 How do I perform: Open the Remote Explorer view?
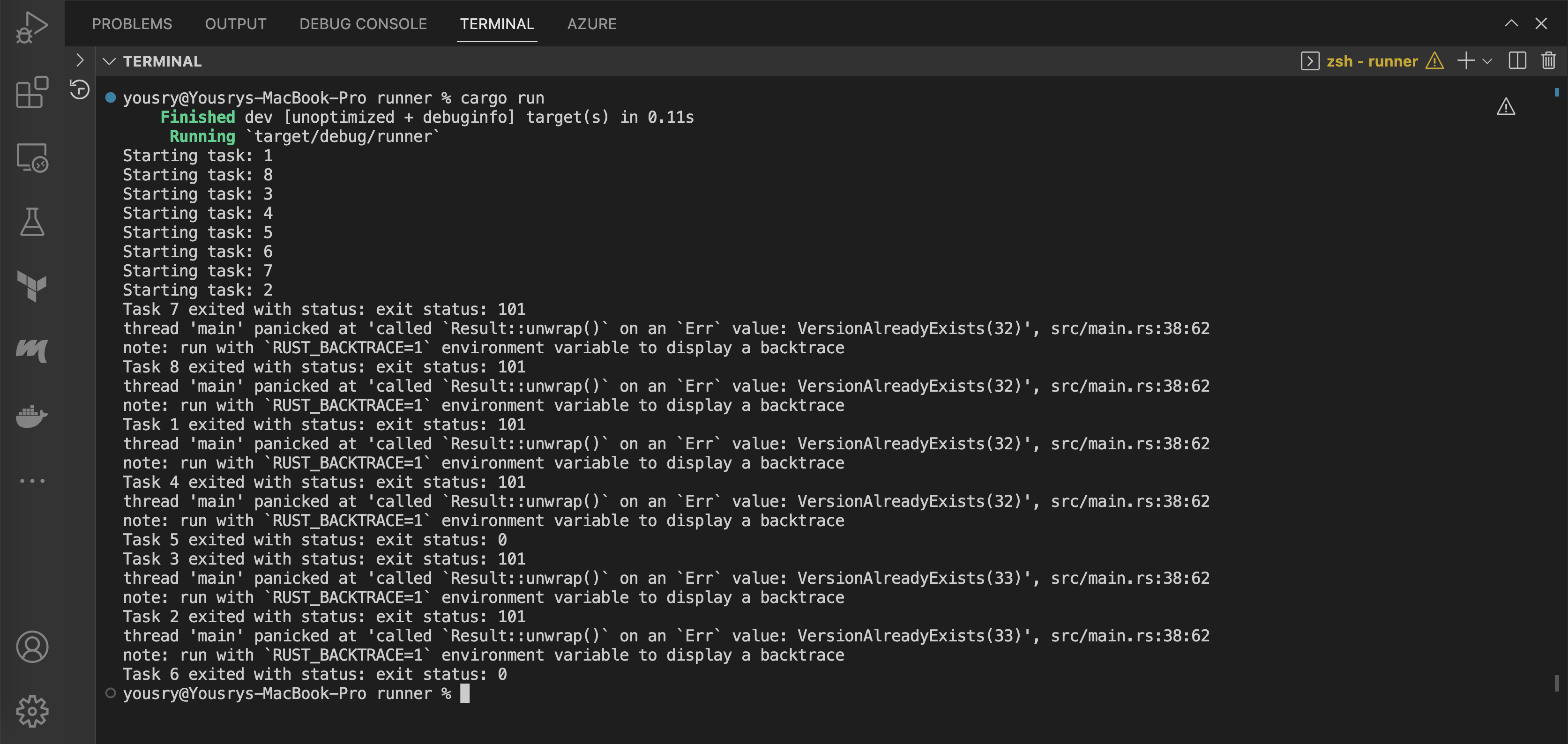pyautogui.click(x=32, y=157)
